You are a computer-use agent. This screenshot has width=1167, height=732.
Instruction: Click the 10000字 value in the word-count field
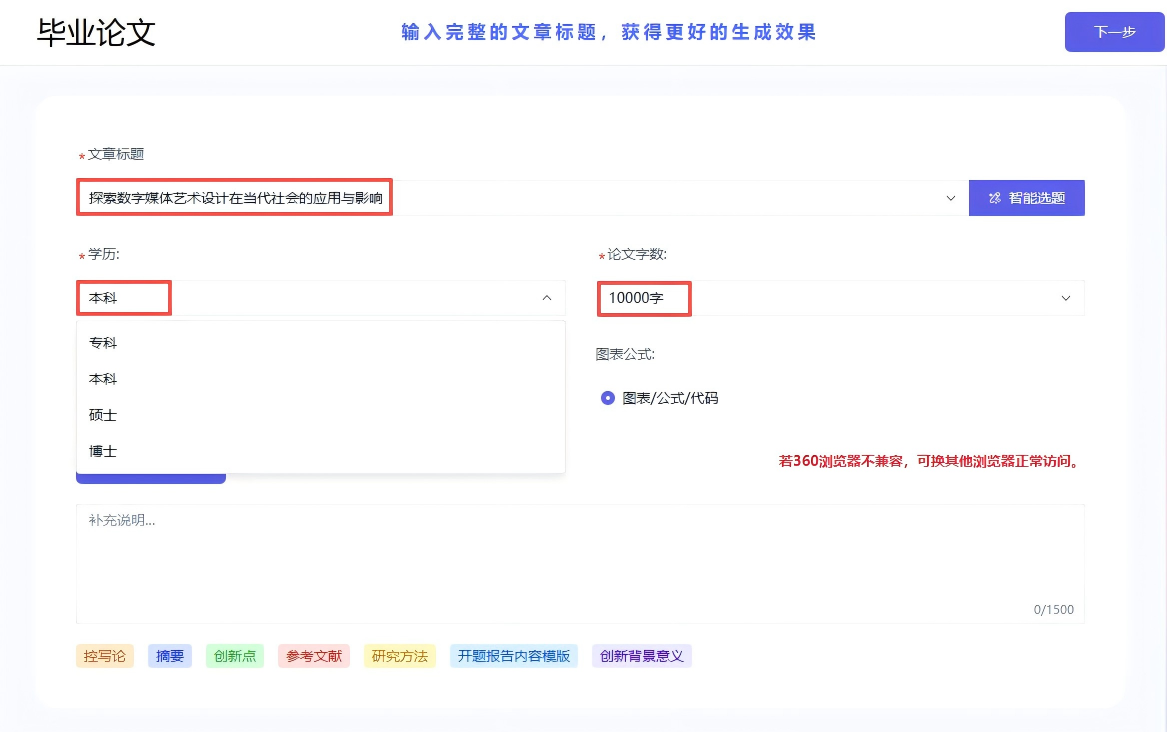click(x=636, y=298)
